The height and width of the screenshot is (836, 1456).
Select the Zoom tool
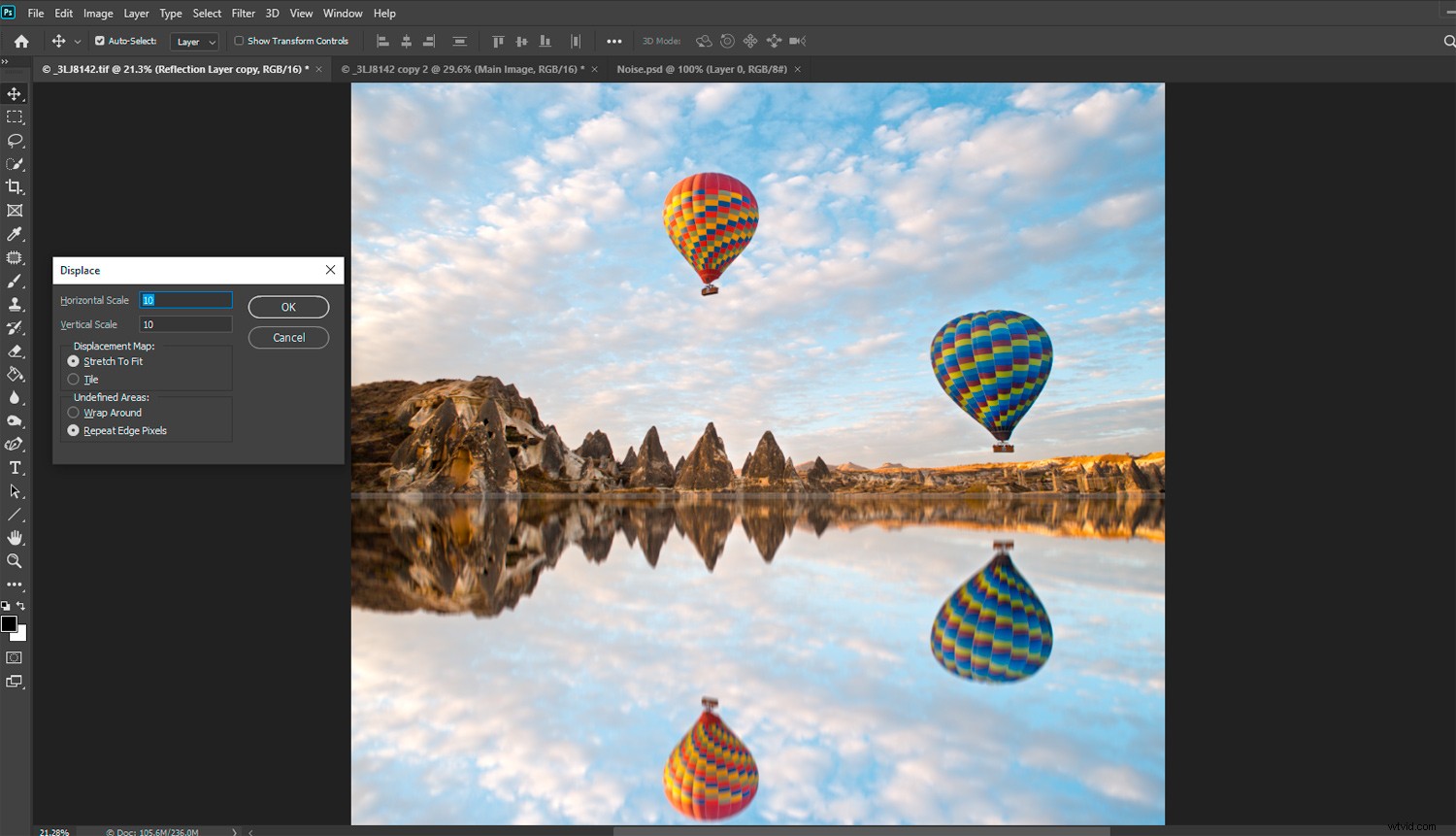point(15,561)
